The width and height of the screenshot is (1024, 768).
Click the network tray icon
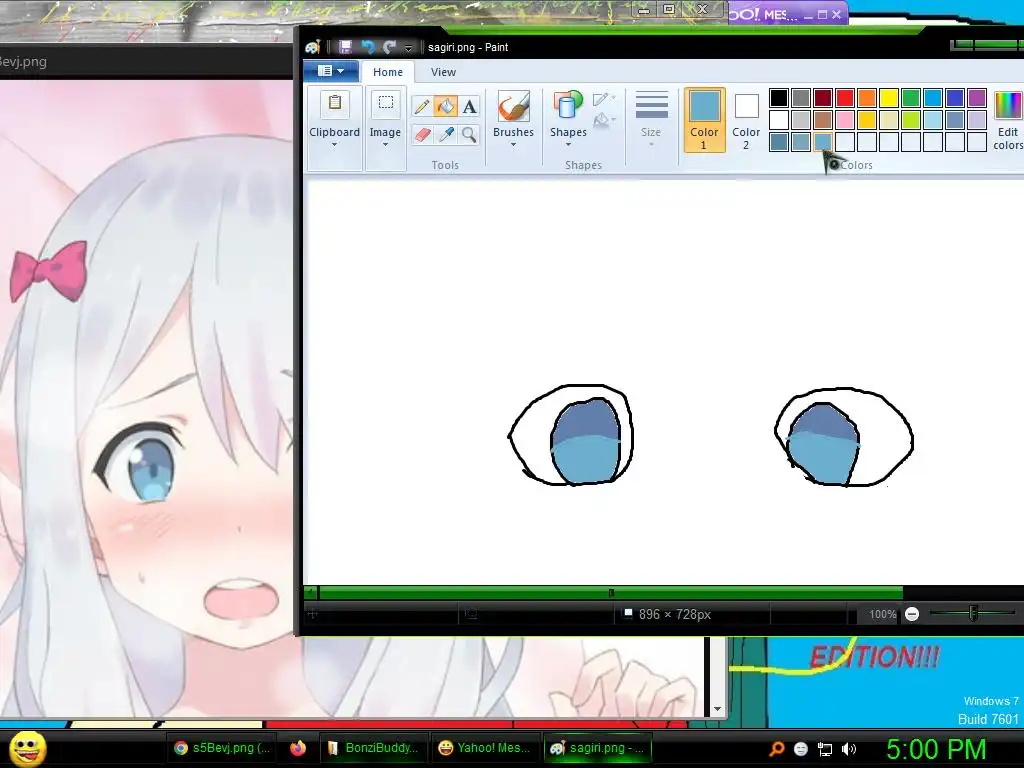(x=825, y=749)
